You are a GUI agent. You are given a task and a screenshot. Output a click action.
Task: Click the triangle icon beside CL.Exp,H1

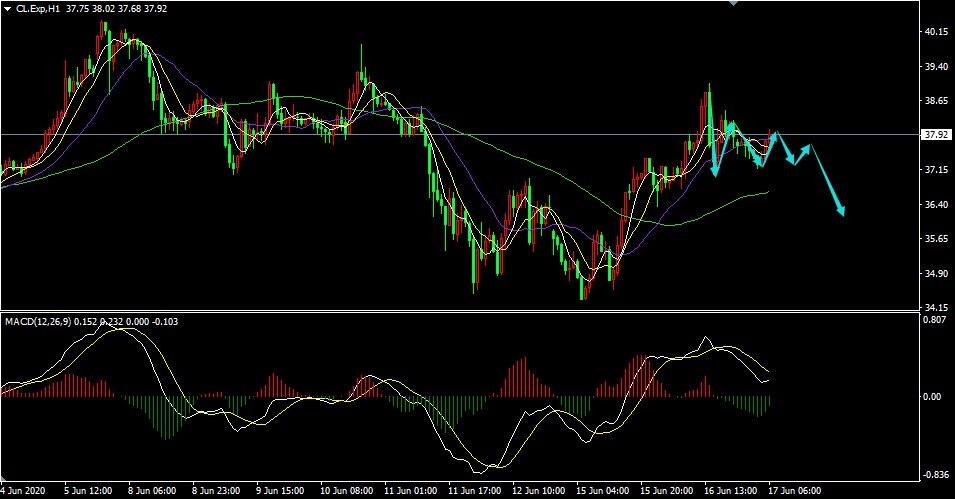pos(7,10)
